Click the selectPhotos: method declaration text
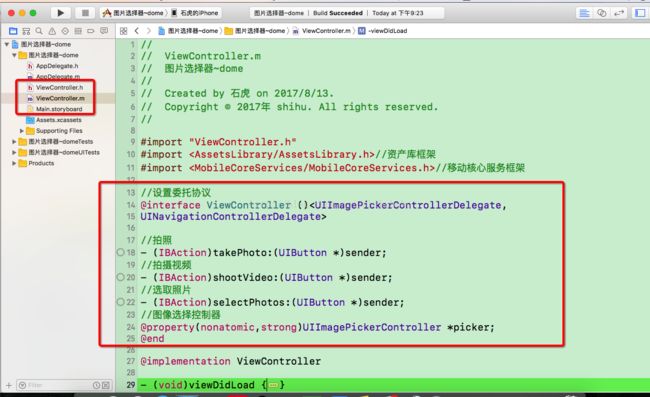The image size is (650, 397). point(272,302)
